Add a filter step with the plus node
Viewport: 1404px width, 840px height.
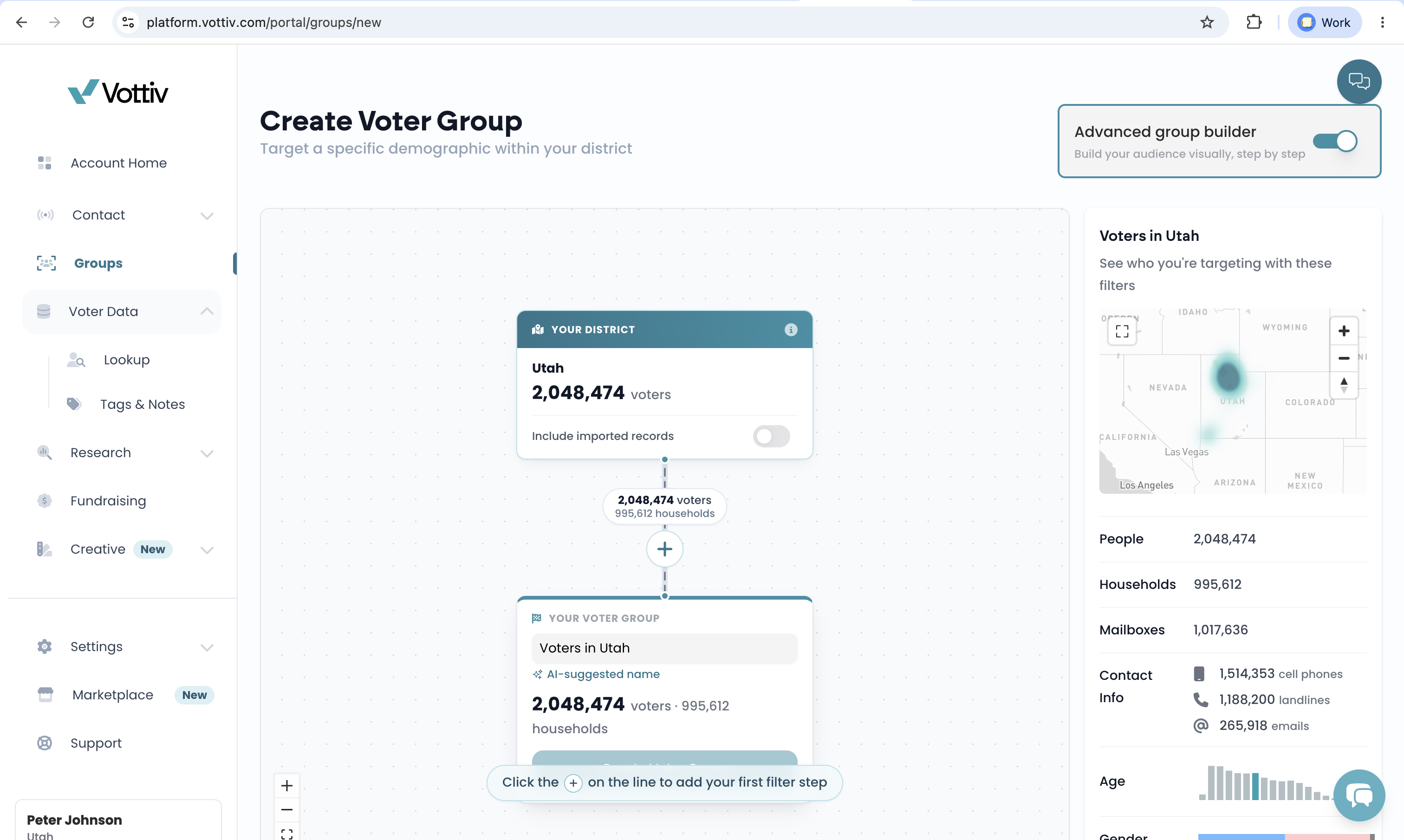[665, 549]
